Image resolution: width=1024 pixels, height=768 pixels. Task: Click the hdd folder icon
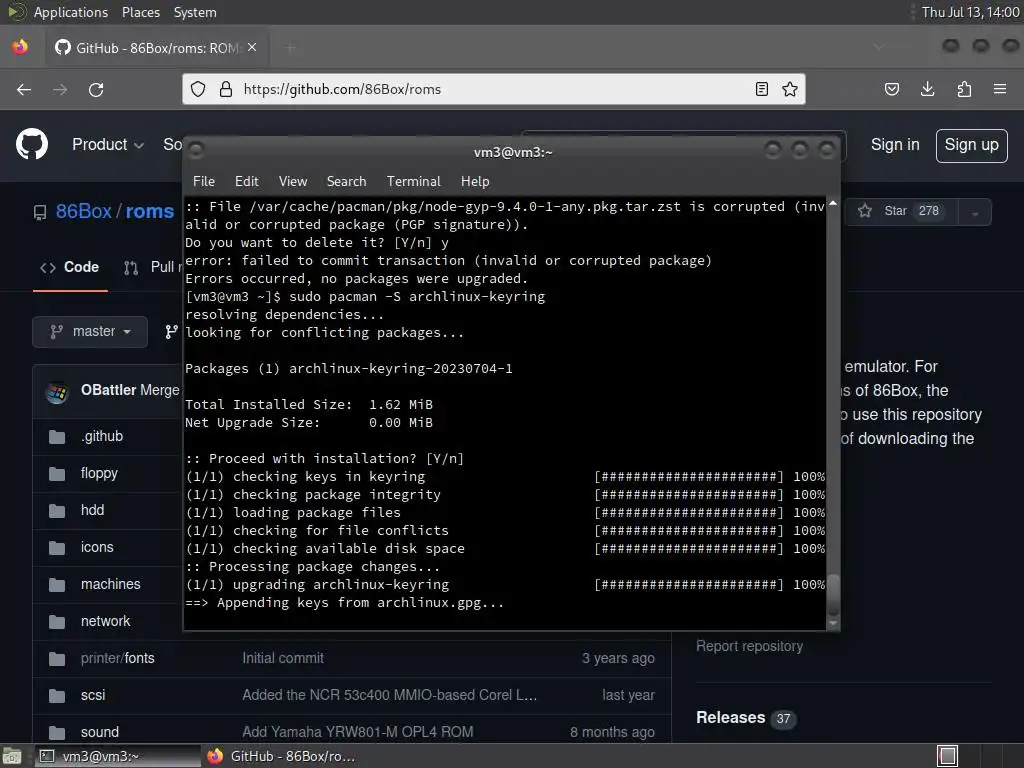(57, 510)
